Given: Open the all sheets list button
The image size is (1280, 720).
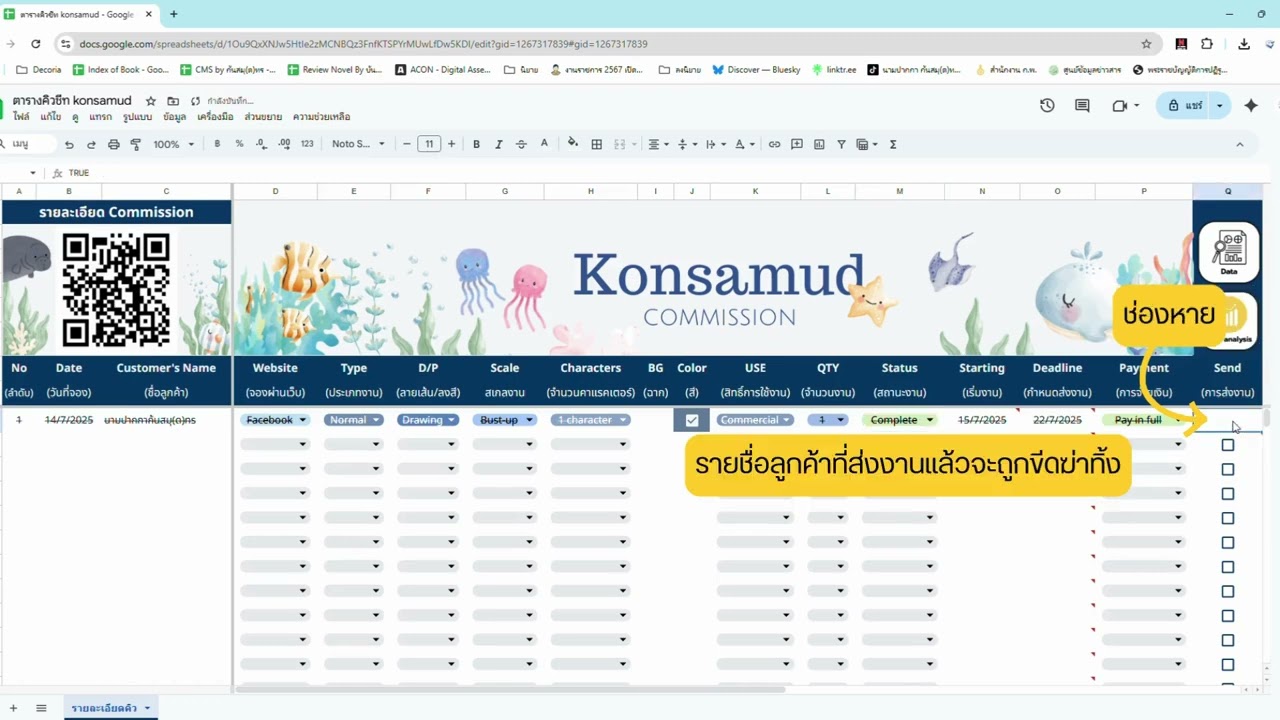Looking at the screenshot, I should coord(41,708).
